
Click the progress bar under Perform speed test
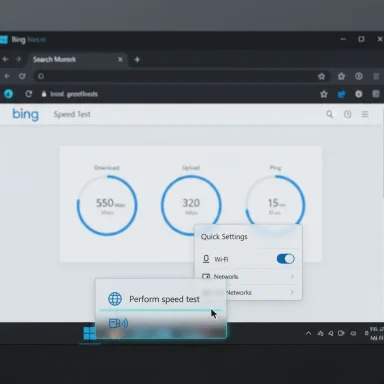pyautogui.click(x=160, y=310)
